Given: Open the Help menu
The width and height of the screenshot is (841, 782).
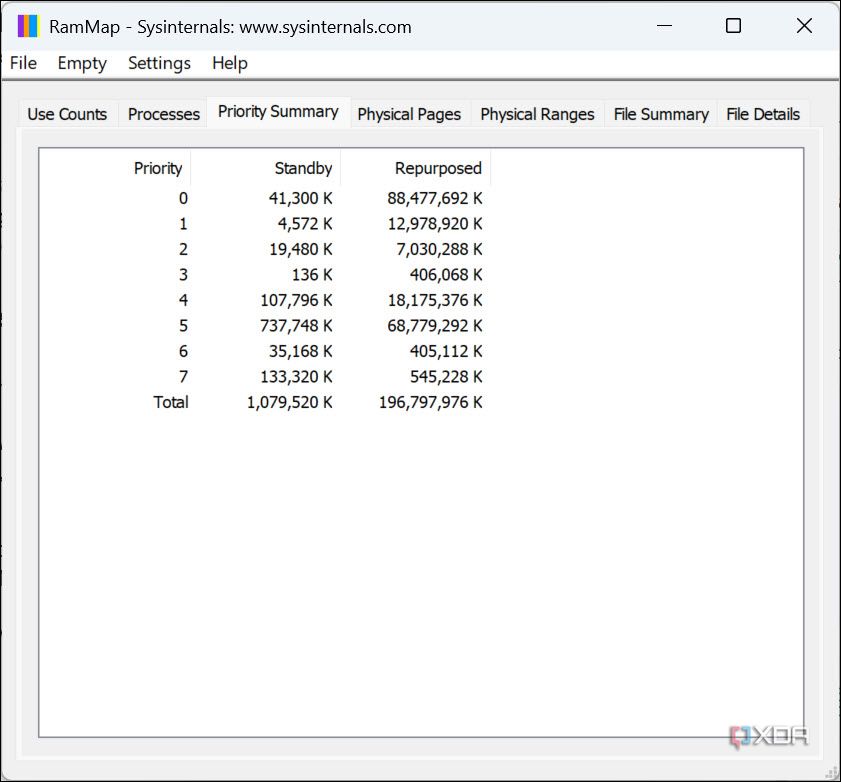Looking at the screenshot, I should click(230, 63).
